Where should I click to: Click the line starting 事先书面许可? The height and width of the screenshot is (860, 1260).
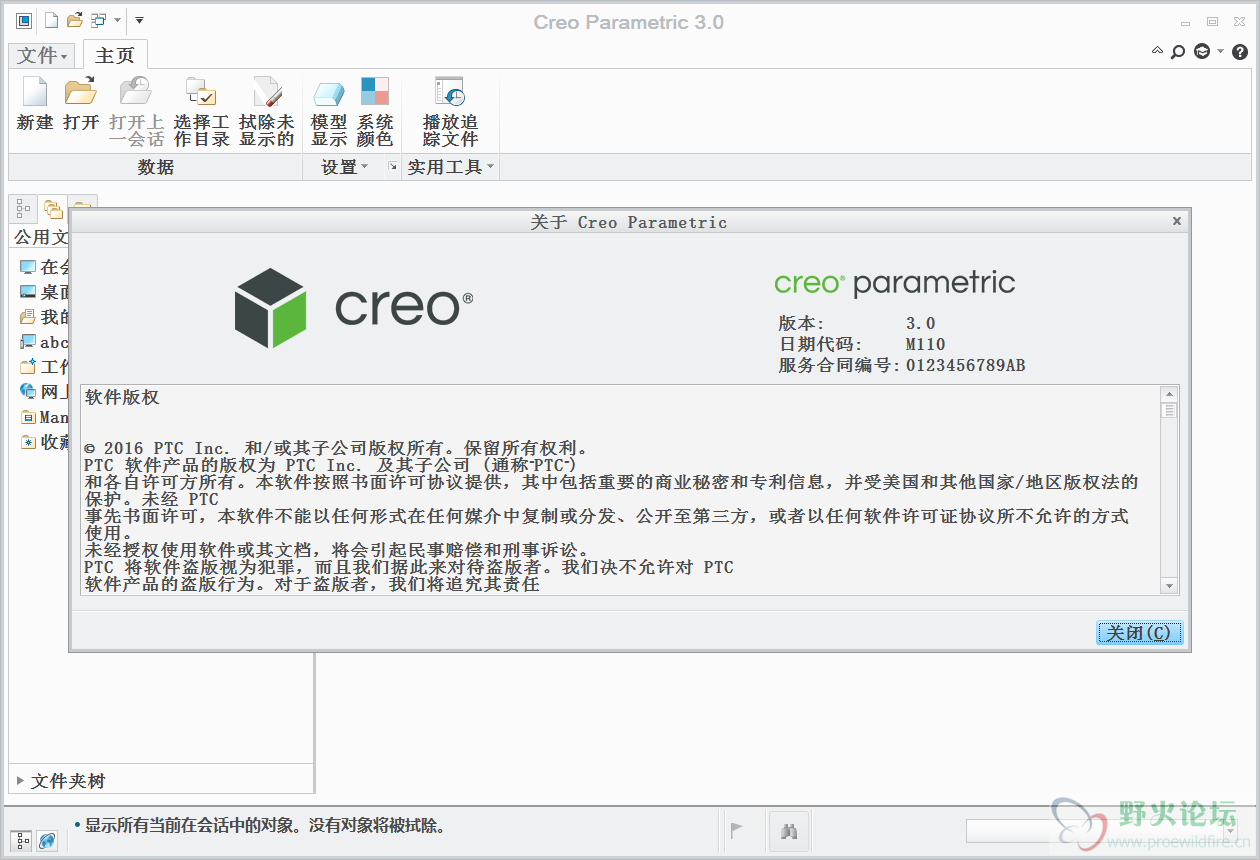(x=607, y=516)
